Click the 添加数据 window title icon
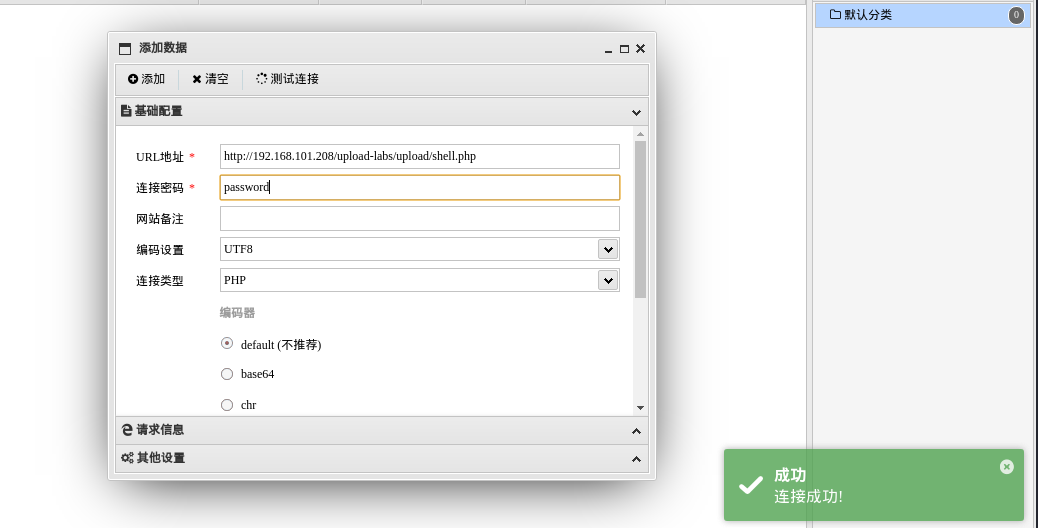The image size is (1038, 528). point(125,48)
